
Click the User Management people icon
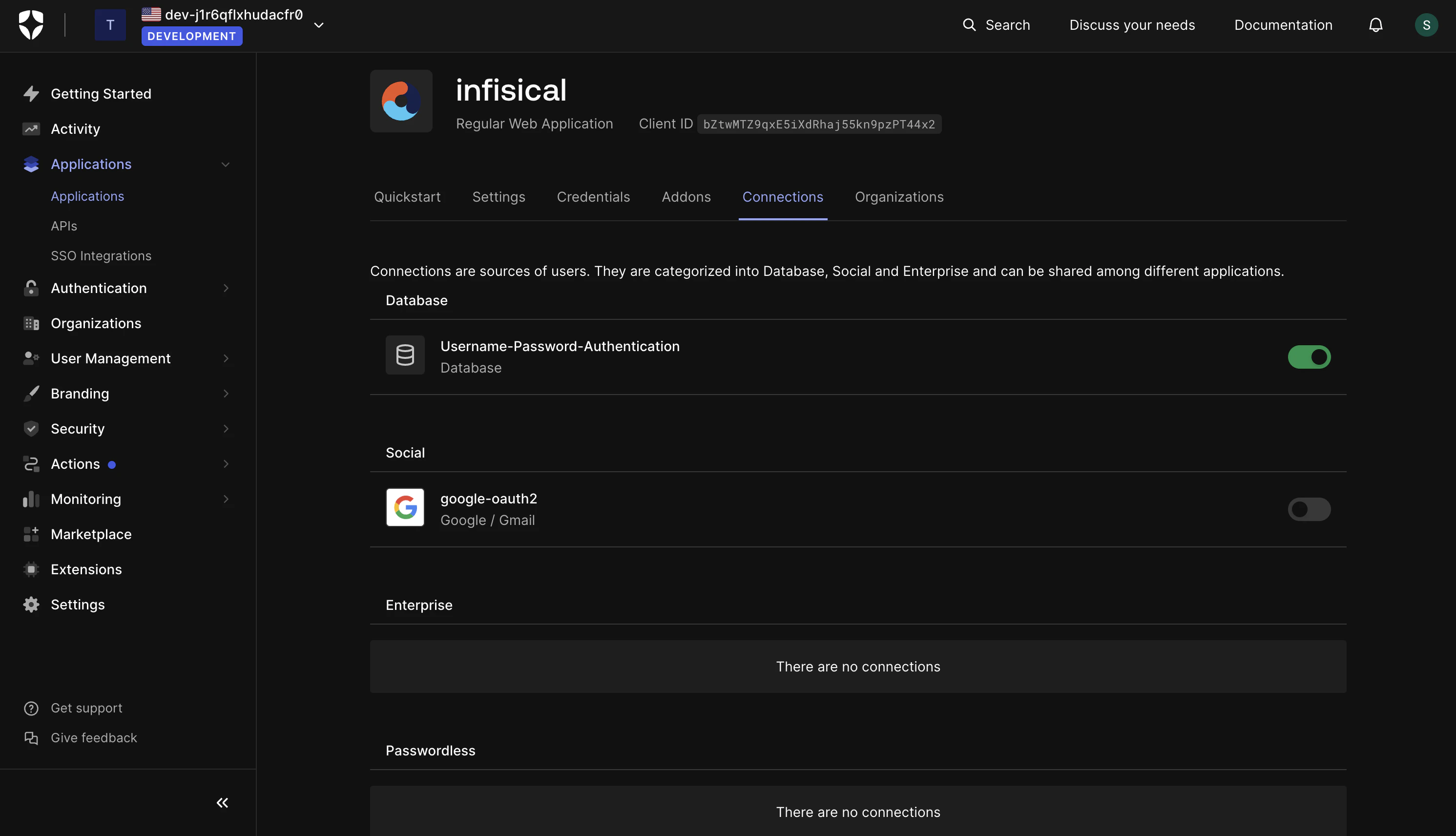point(31,358)
